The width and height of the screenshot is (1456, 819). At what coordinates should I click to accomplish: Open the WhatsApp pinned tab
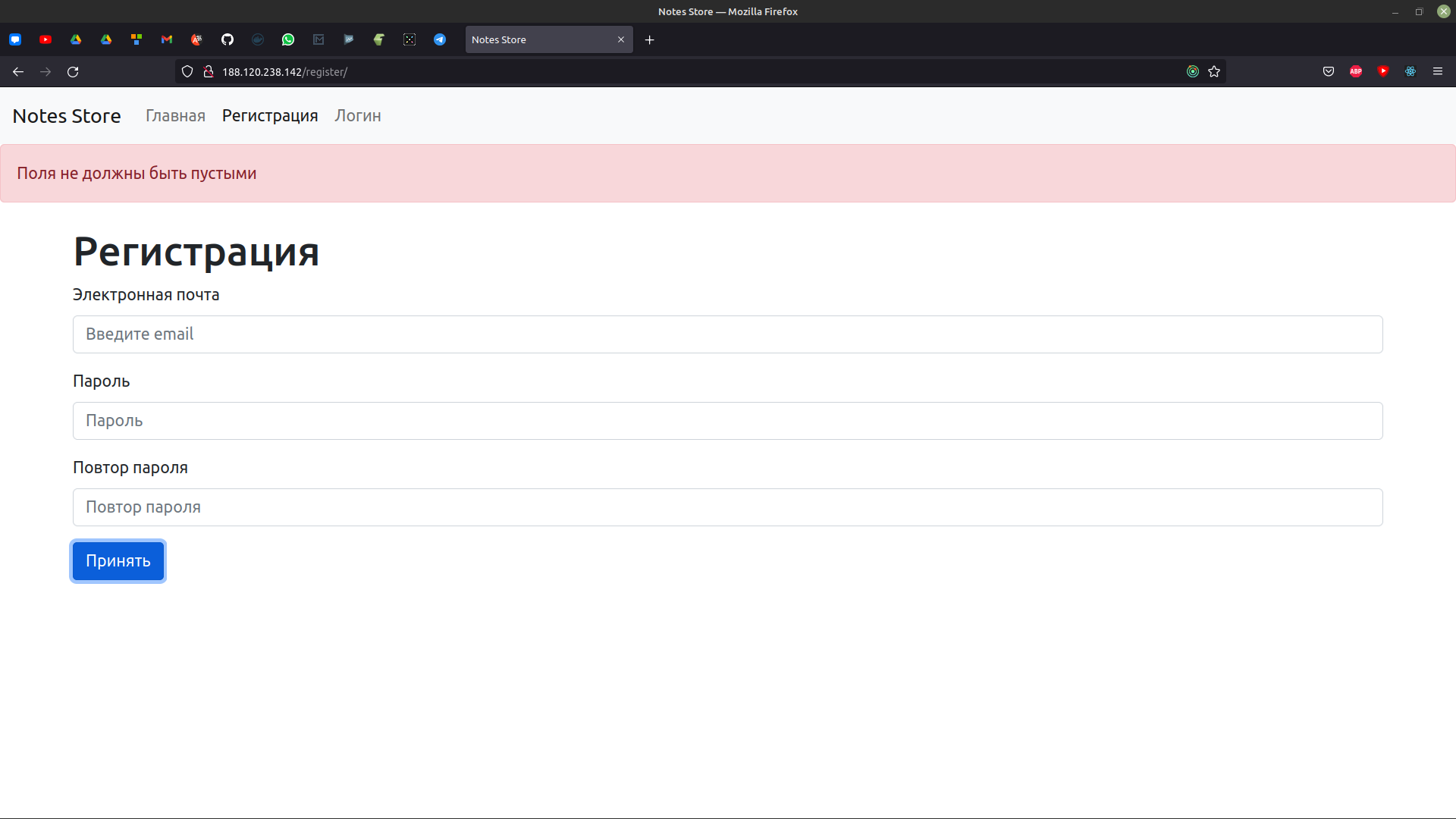coord(288,39)
